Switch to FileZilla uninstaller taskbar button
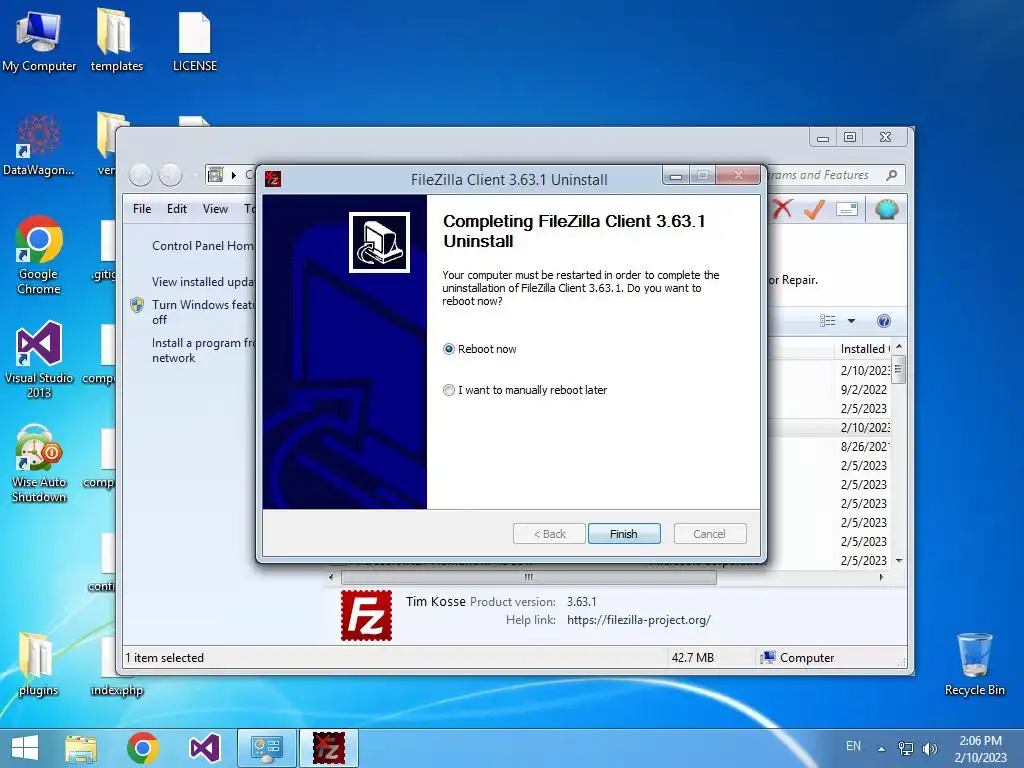This screenshot has height=768, width=1024. pyautogui.click(x=328, y=748)
